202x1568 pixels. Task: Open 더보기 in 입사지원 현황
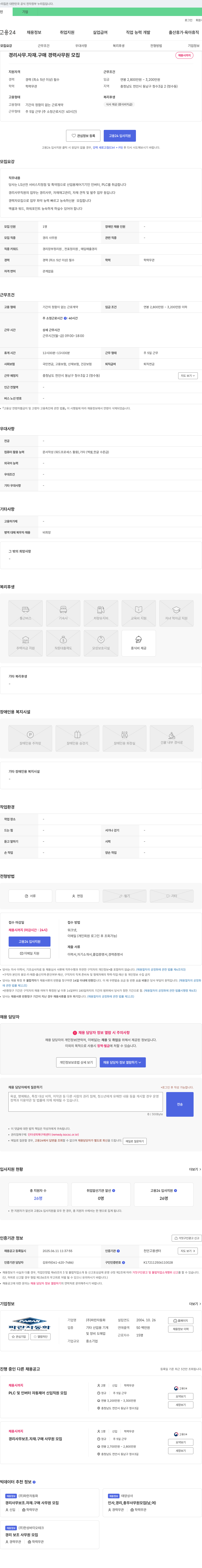click(195, 1169)
